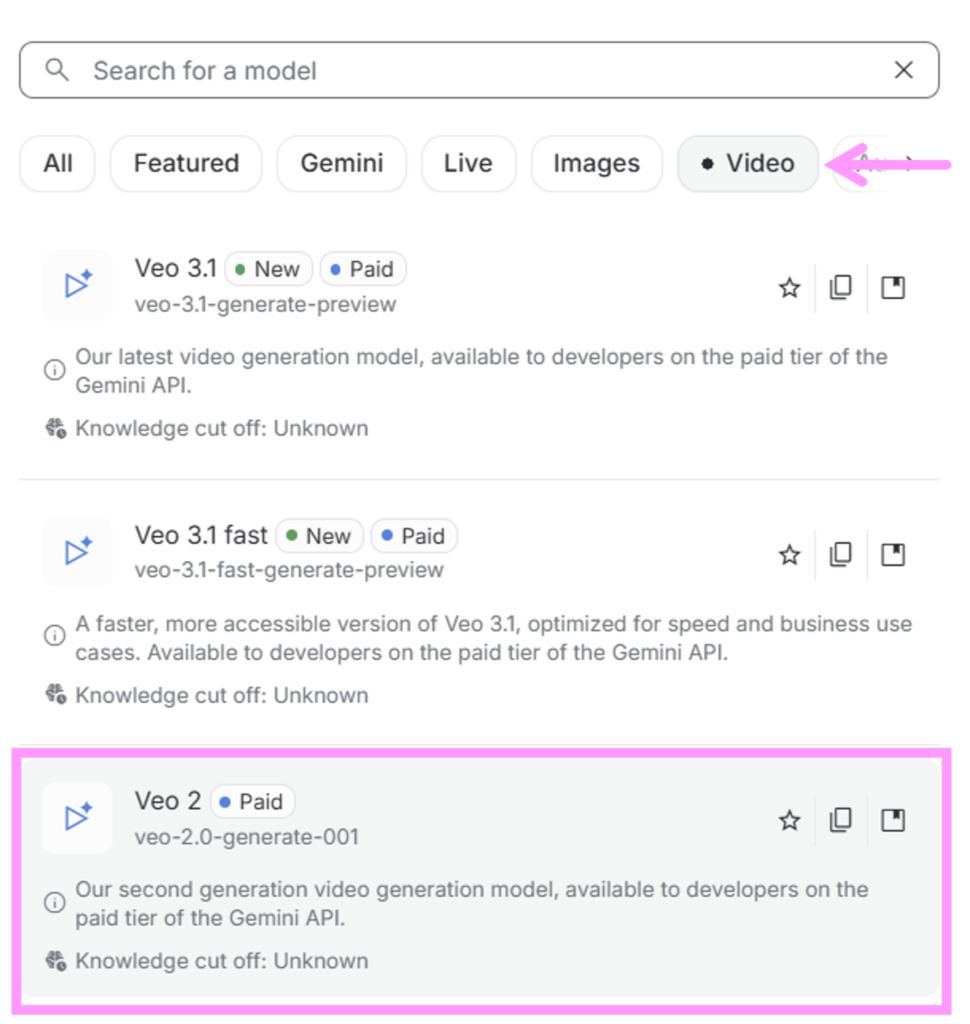Switch to the Featured filter

pos(186,163)
